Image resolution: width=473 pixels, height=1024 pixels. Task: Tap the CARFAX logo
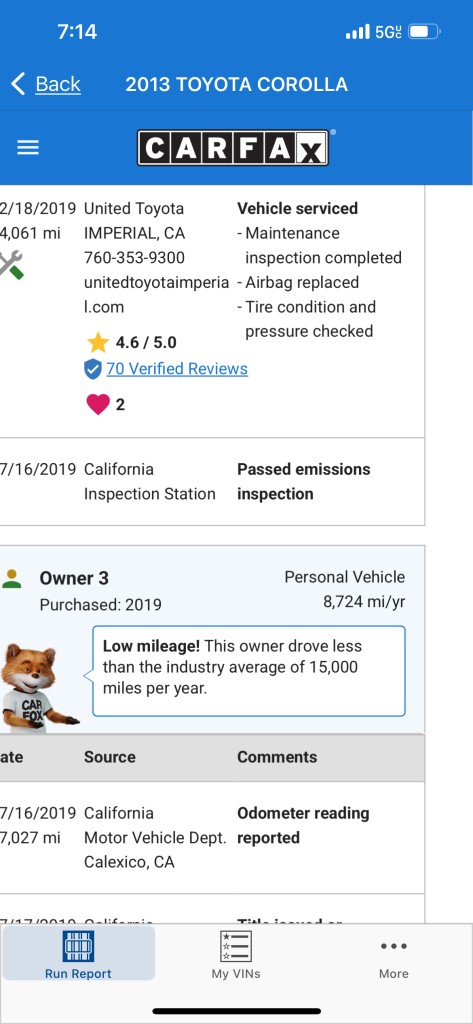click(x=235, y=148)
